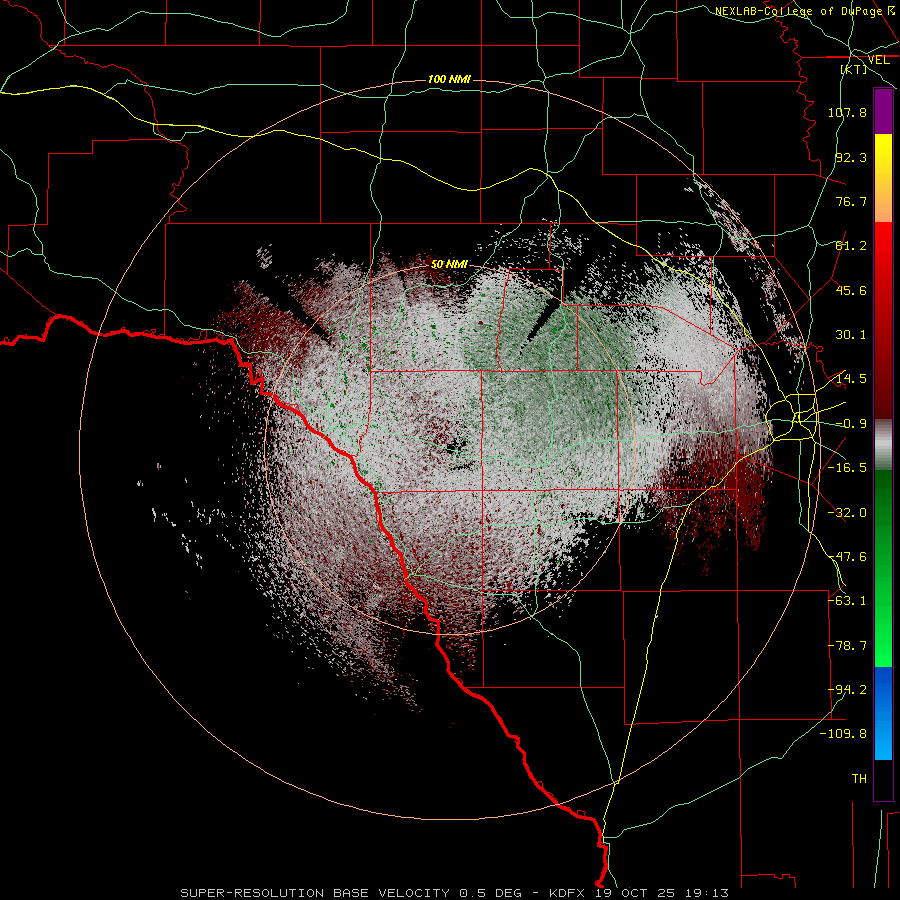Click the -109.8 velocity scale value
The width and height of the screenshot is (900, 900).
click(844, 734)
